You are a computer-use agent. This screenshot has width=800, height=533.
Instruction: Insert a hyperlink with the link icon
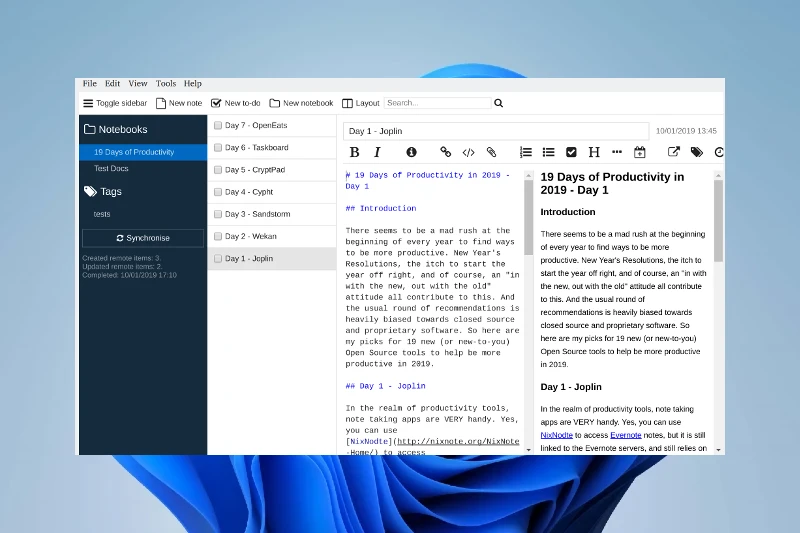[445, 152]
